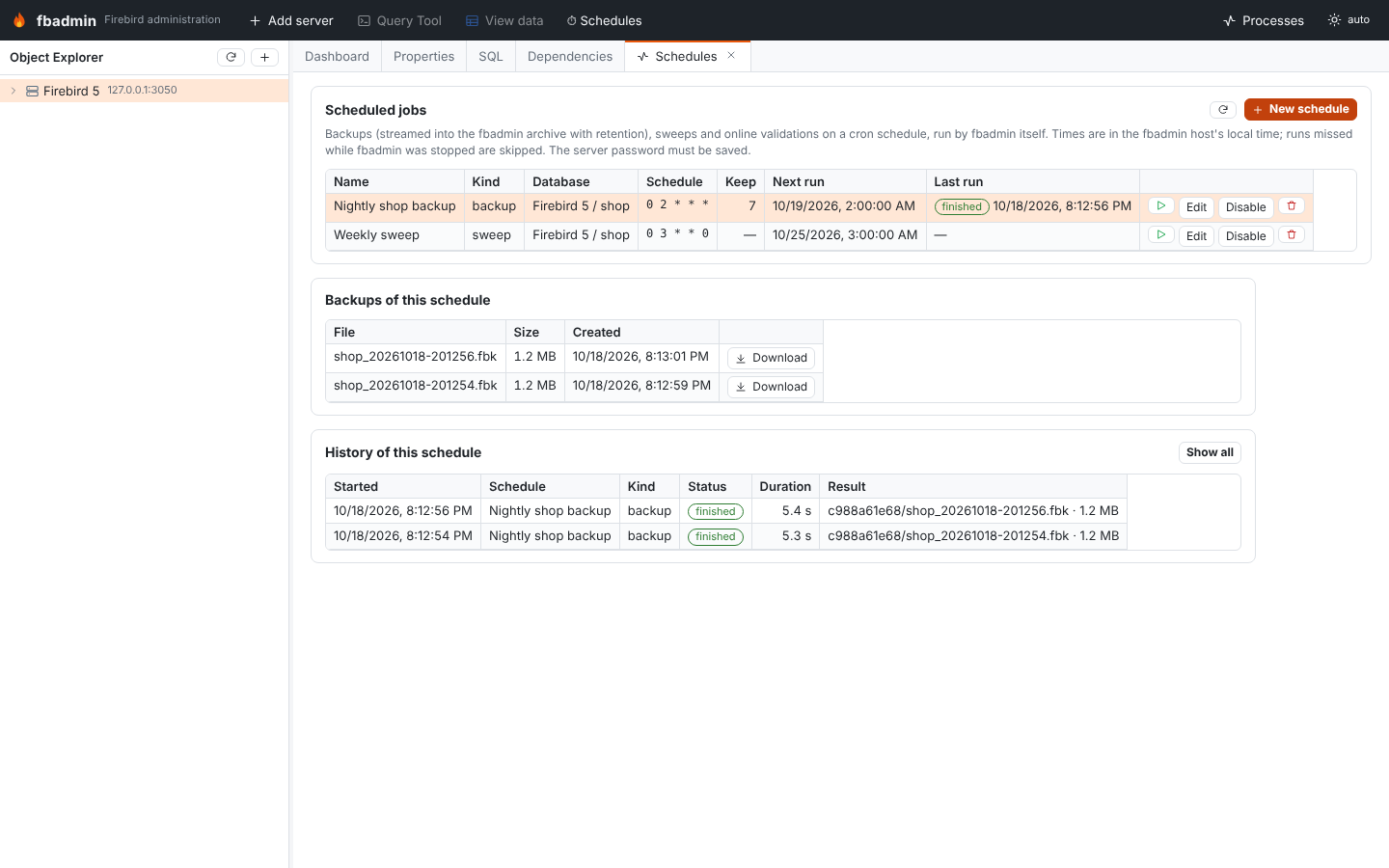Viewport: 1389px width, 868px height.
Task: Delete the Weekly sweep schedule
Action: (x=1292, y=235)
